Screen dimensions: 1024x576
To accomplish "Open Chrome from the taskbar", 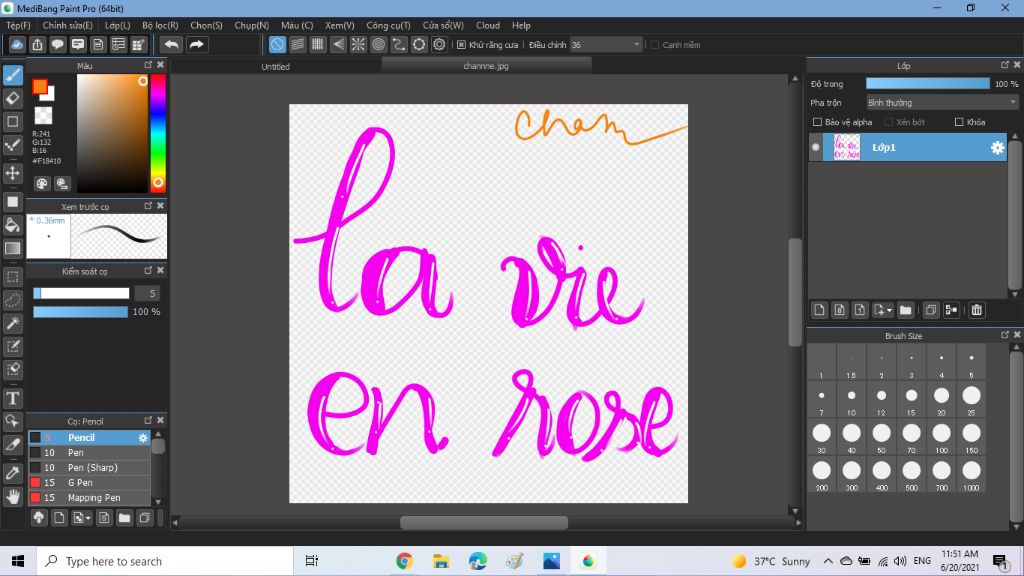I will point(404,561).
